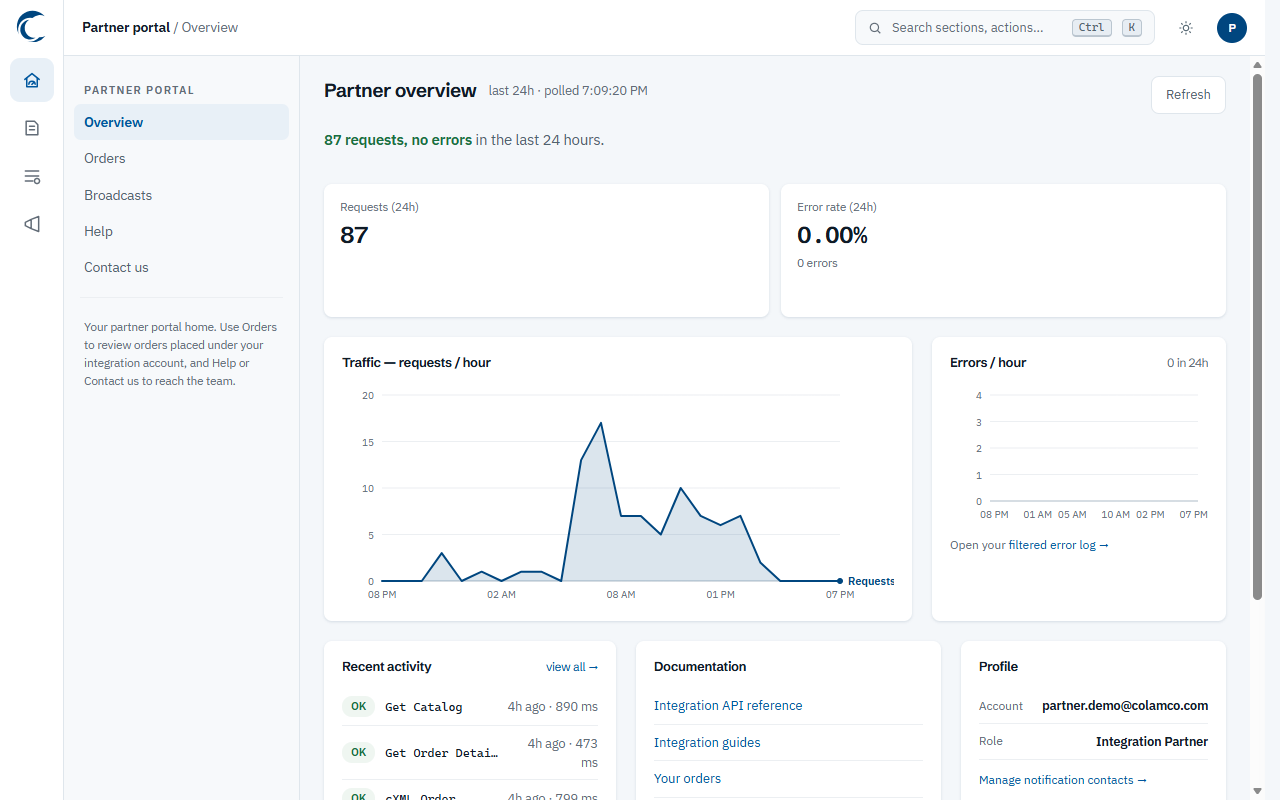The width and height of the screenshot is (1280, 800).
Task: Open Your orders documentation link
Action: click(687, 779)
